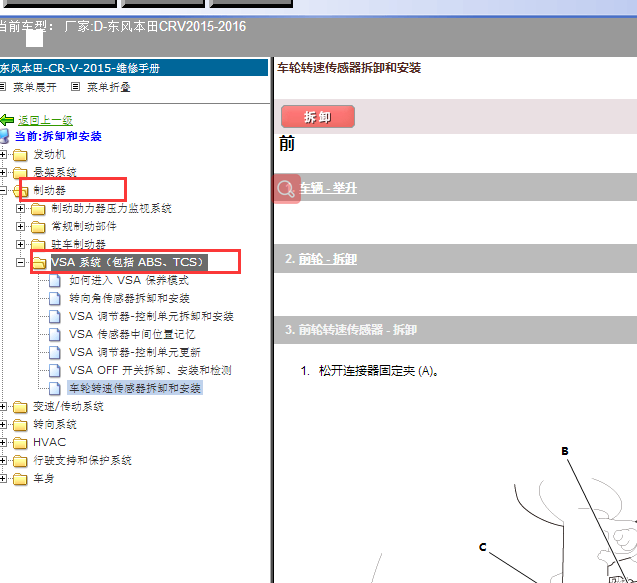Click the 发动机 folder icon
Screen dimensions: 637x583
pos(20,155)
